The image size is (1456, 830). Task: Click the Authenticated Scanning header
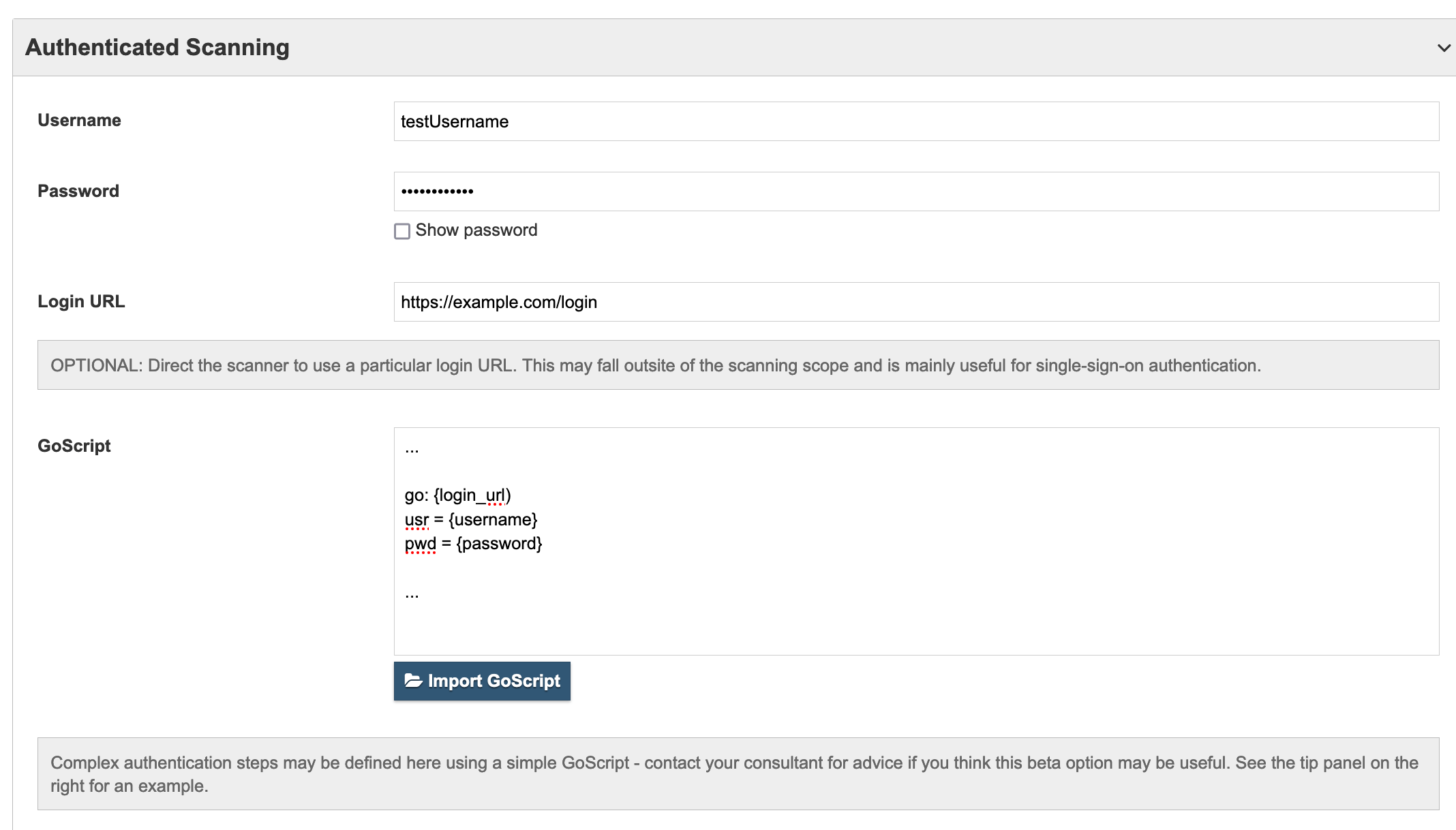coord(157,46)
